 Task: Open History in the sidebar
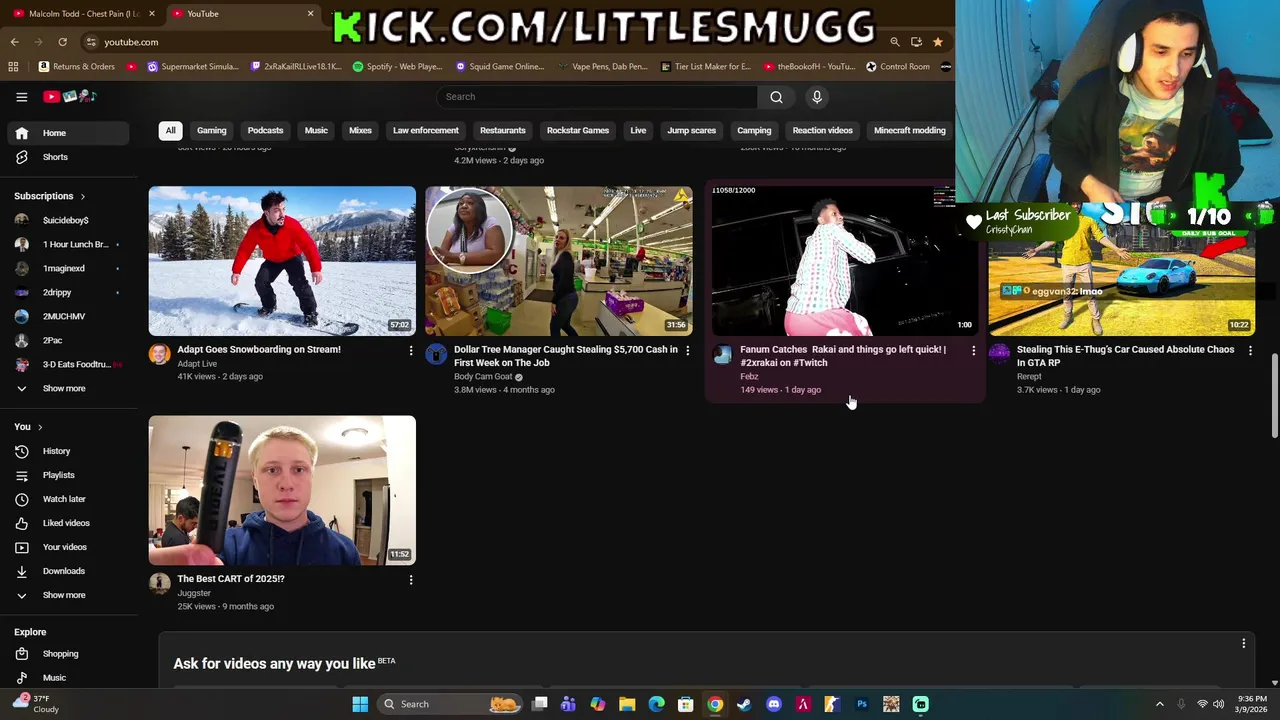pos(68,451)
